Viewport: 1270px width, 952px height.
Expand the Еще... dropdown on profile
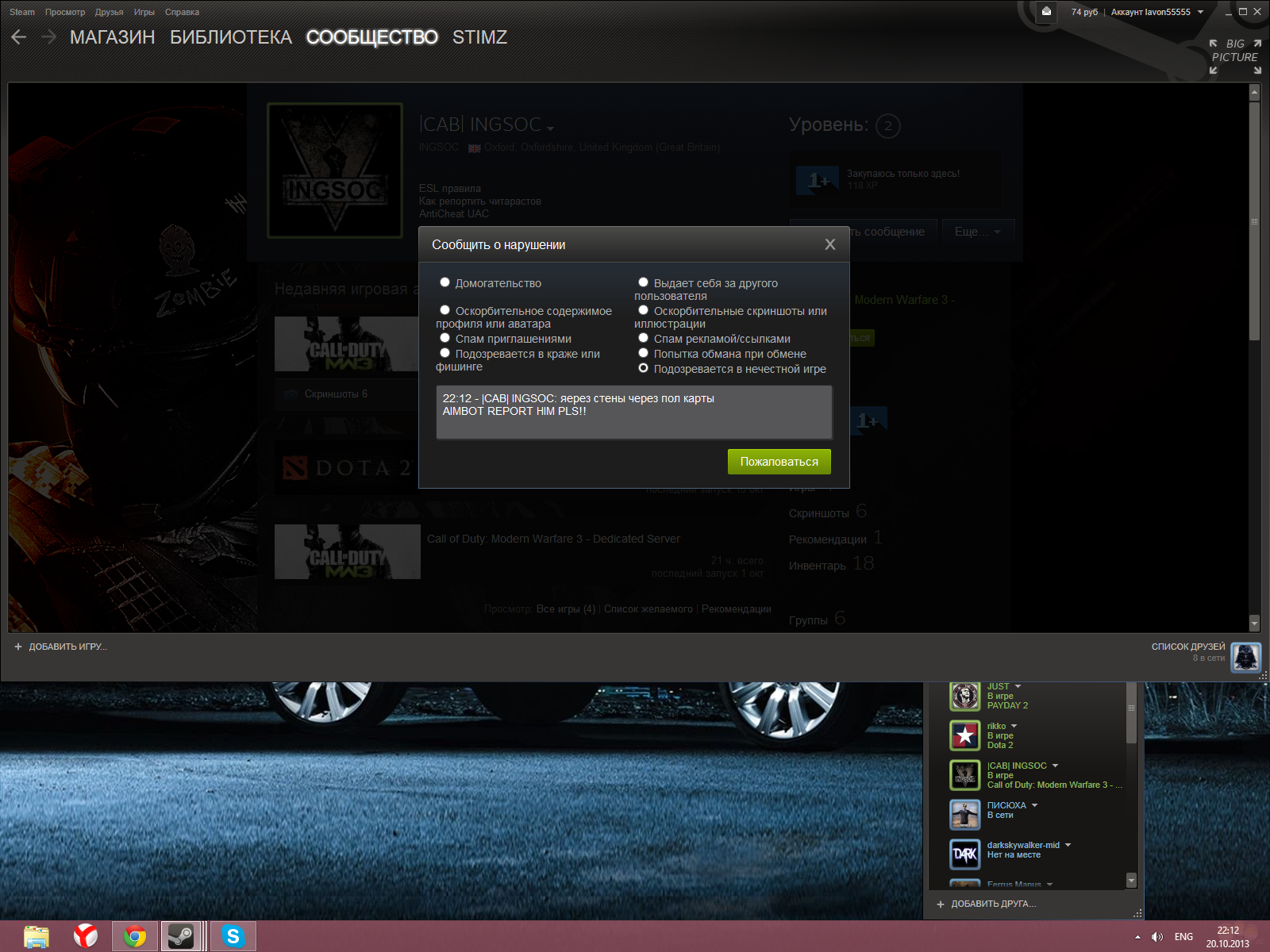(978, 232)
